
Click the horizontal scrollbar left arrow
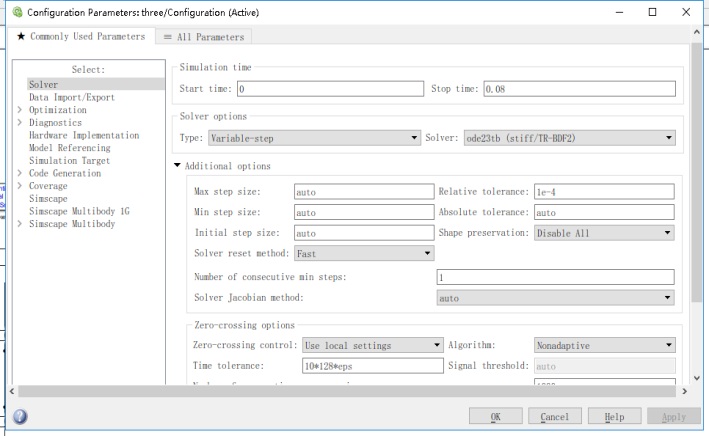pos(12,391)
